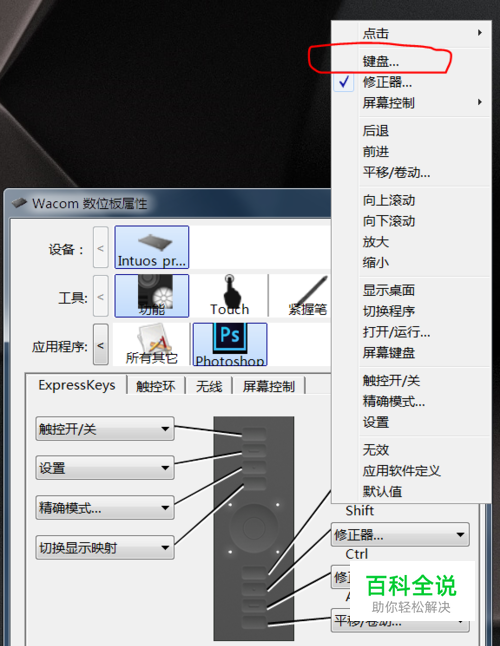Select the Intuos pro device icon
500x646 pixels.
coord(152,247)
